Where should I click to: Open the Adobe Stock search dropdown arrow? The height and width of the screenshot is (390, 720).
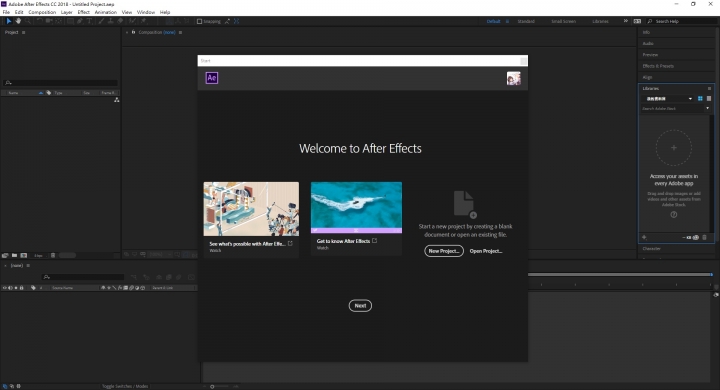pyautogui.click(x=708, y=108)
